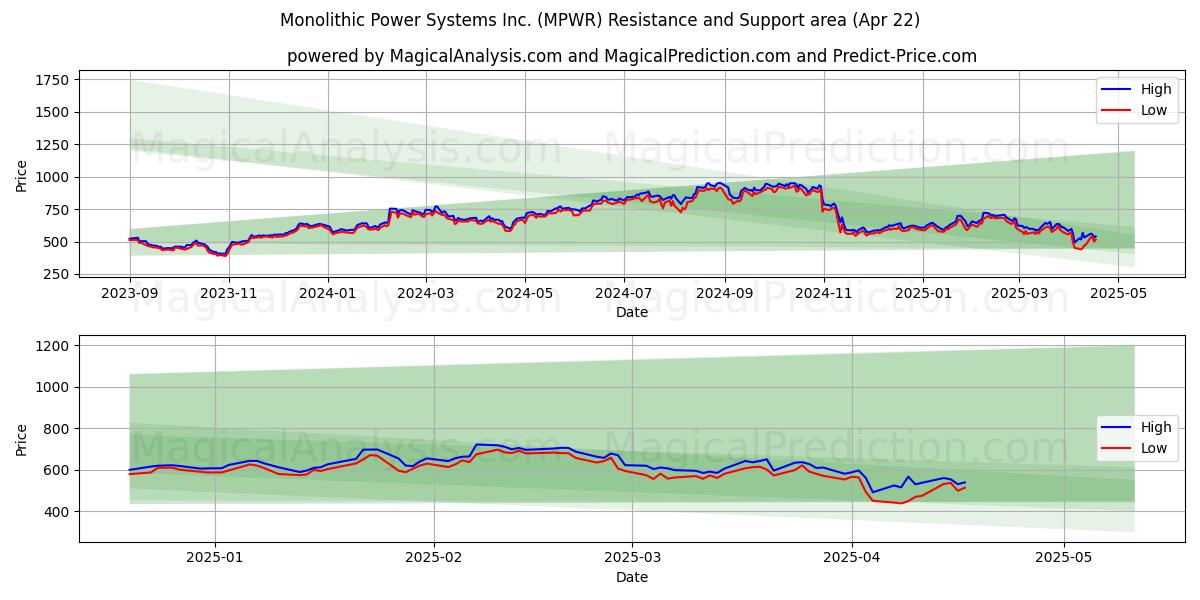Image resolution: width=1200 pixels, height=600 pixels.
Task: Click the 'Date' axis label under top chart
Action: tap(632, 312)
